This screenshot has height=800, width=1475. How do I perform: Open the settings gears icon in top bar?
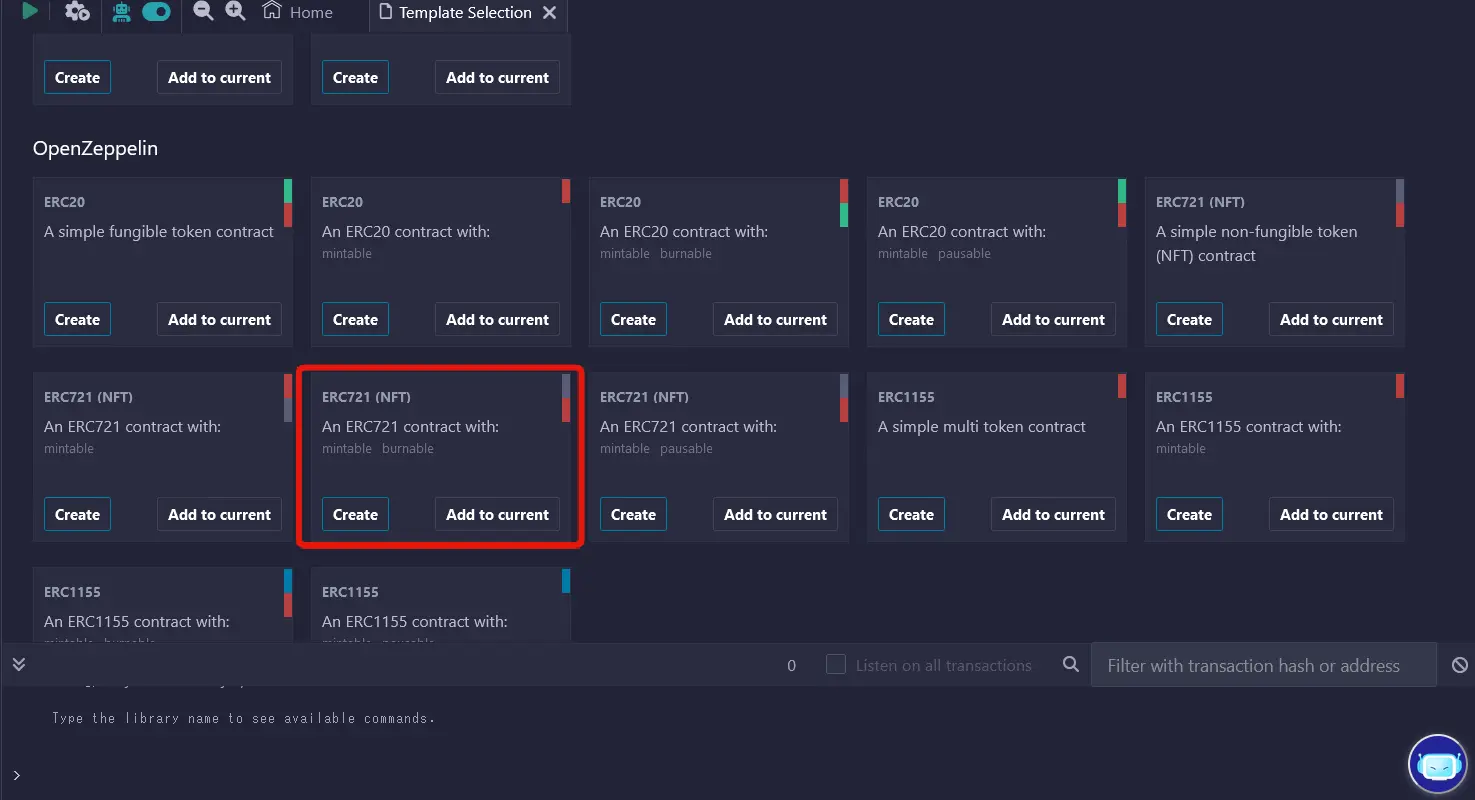[x=77, y=12]
